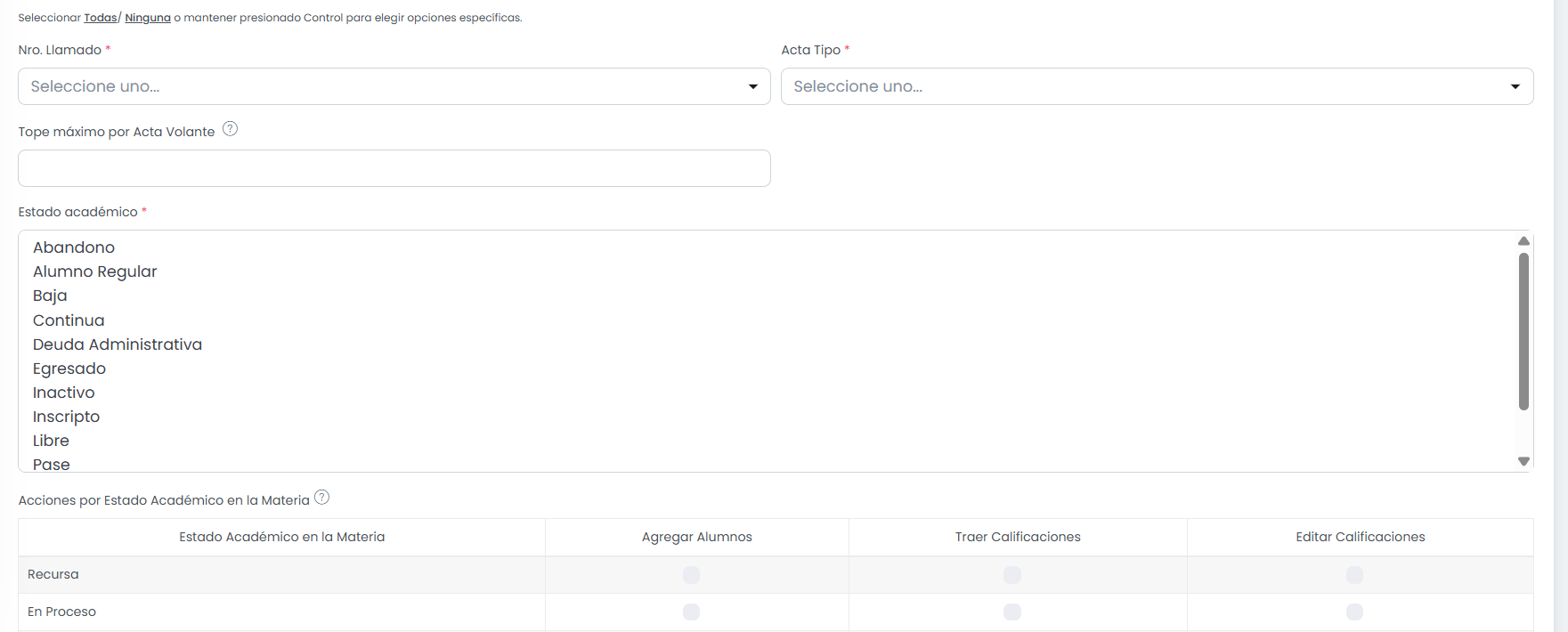Screen dimensions: 1568x632
Task: Open help icon beside Tope máximo por Acta Volante
Action: [230, 129]
